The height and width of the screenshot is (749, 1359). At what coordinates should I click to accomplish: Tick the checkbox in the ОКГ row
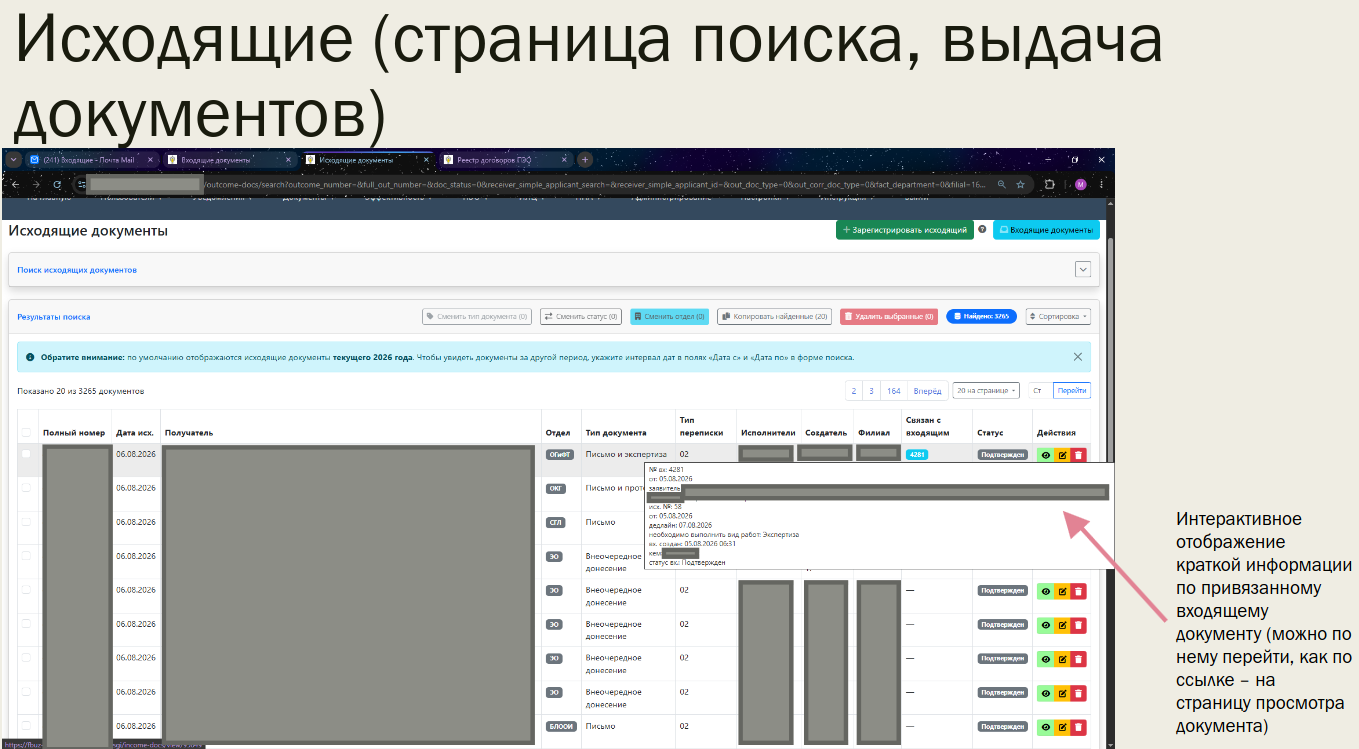point(26,488)
